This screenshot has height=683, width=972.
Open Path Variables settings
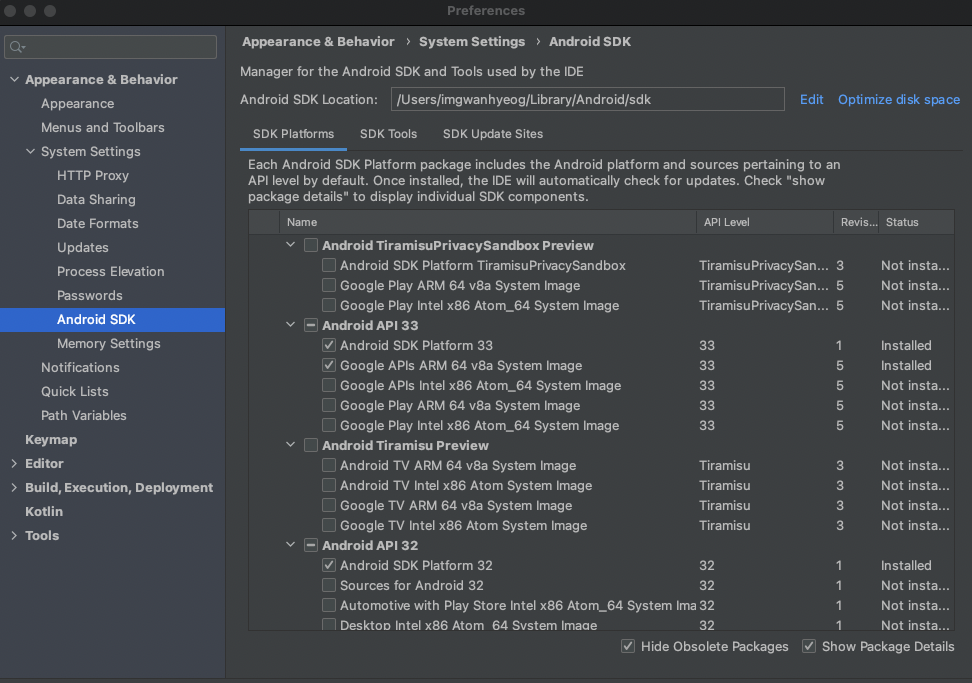[84, 416]
